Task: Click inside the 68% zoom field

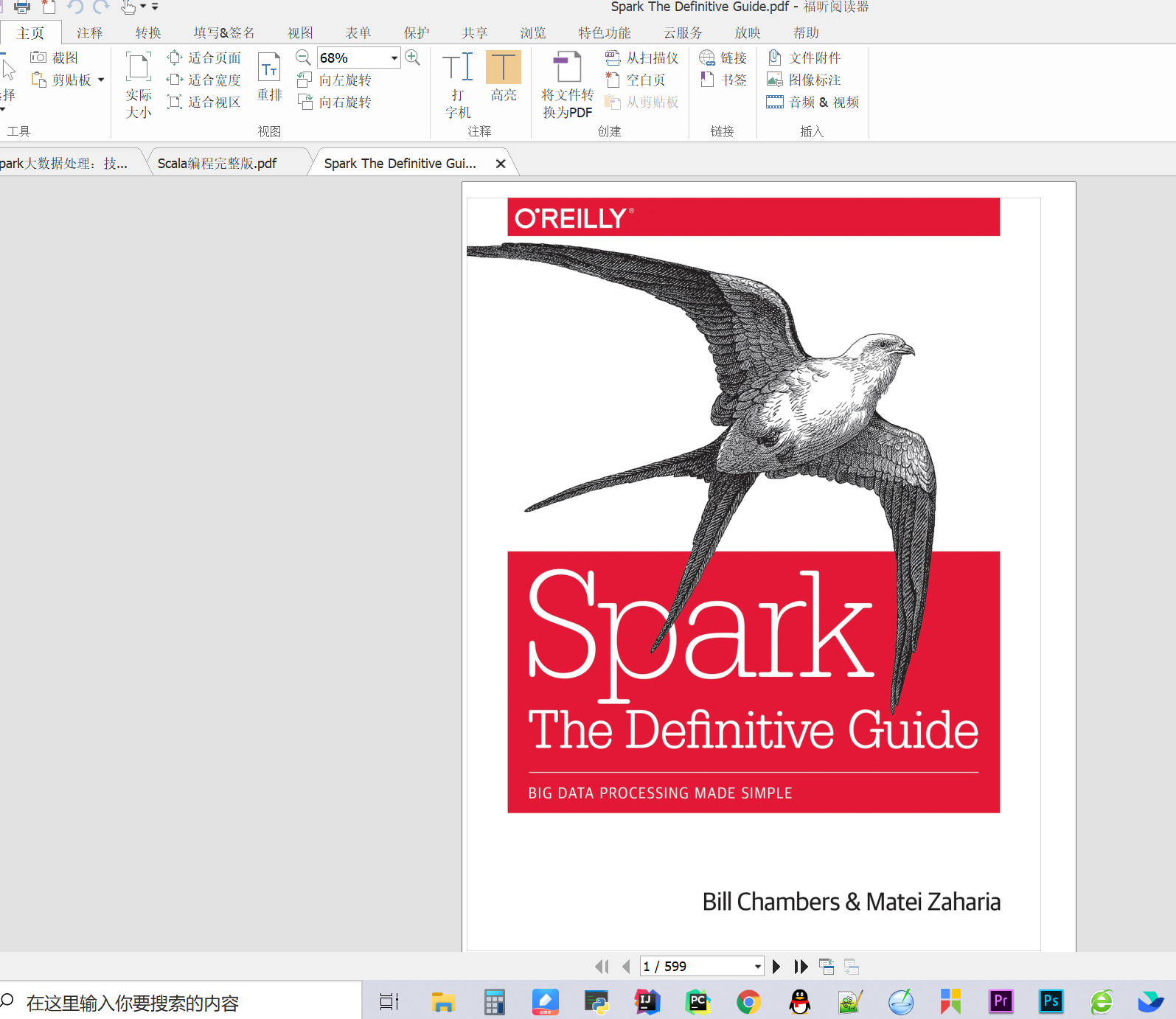Action: click(x=352, y=58)
